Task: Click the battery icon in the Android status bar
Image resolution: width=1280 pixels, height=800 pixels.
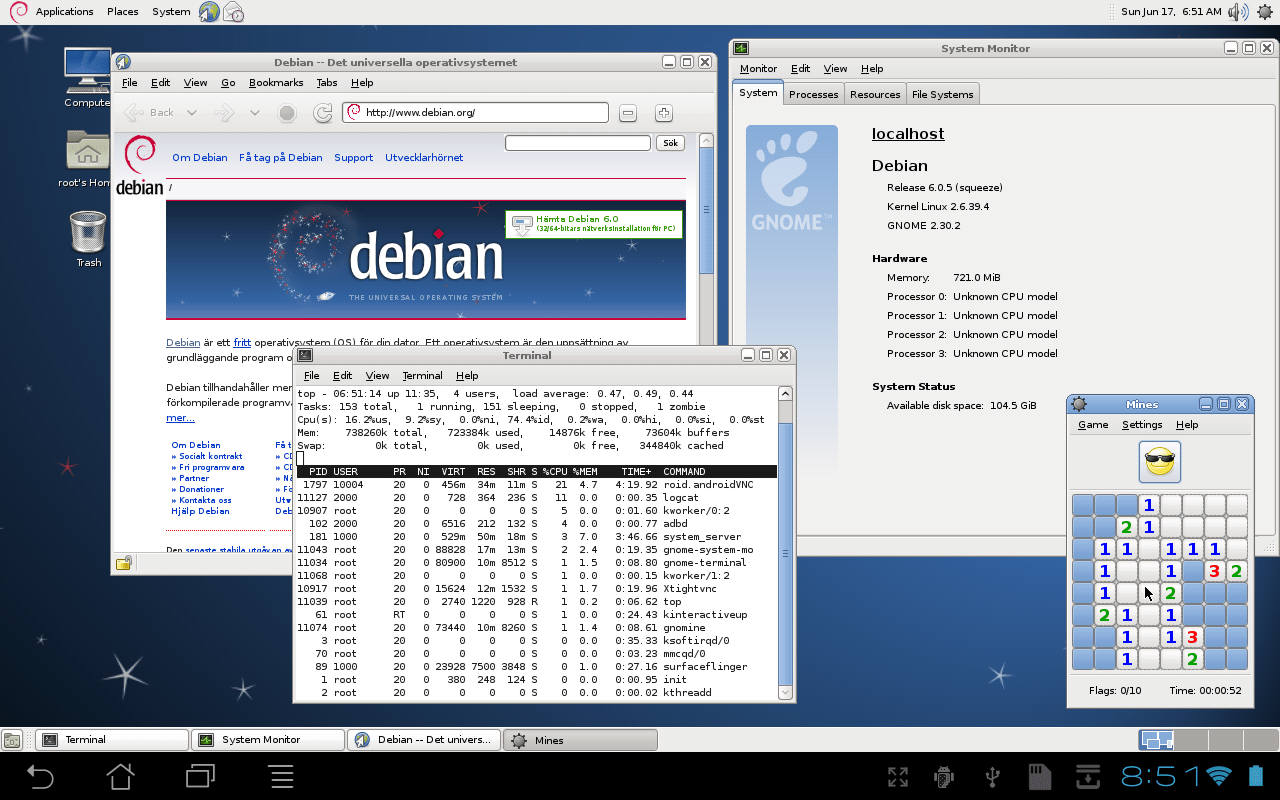Action: (x=1257, y=776)
